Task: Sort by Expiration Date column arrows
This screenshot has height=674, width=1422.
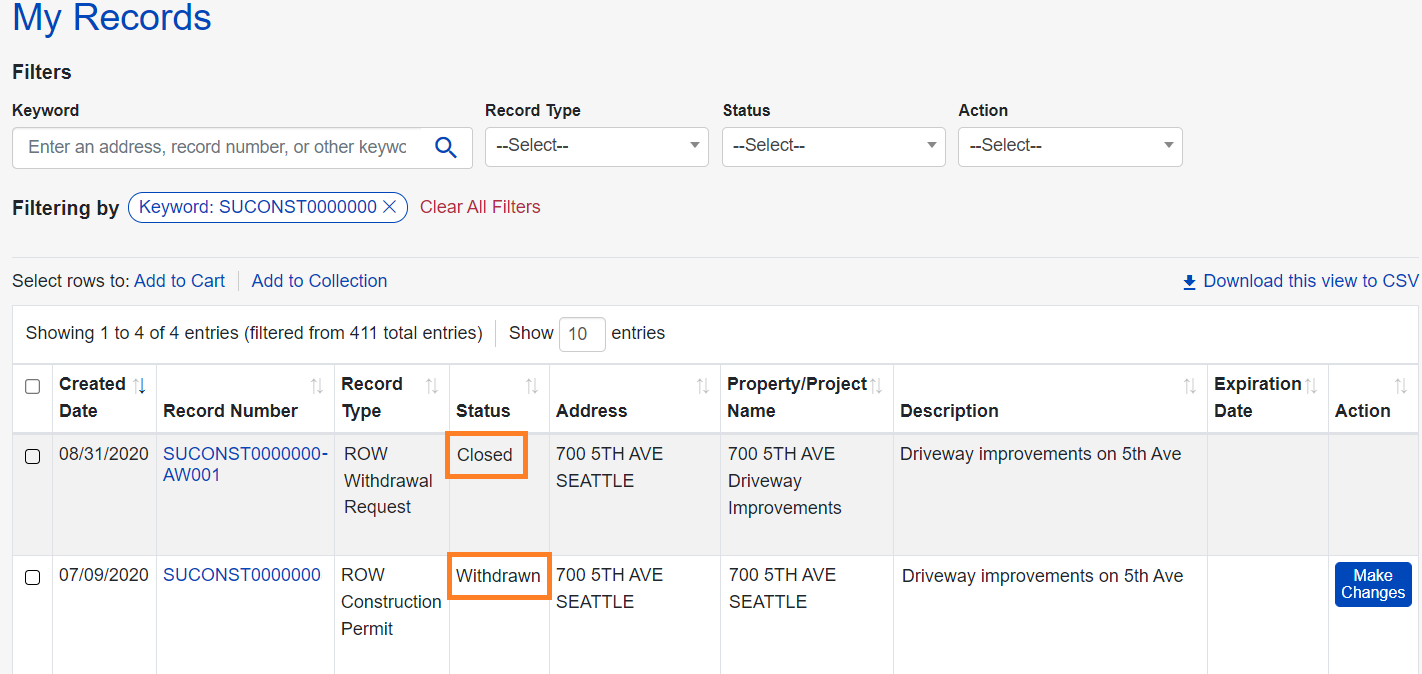Action: click(1311, 385)
